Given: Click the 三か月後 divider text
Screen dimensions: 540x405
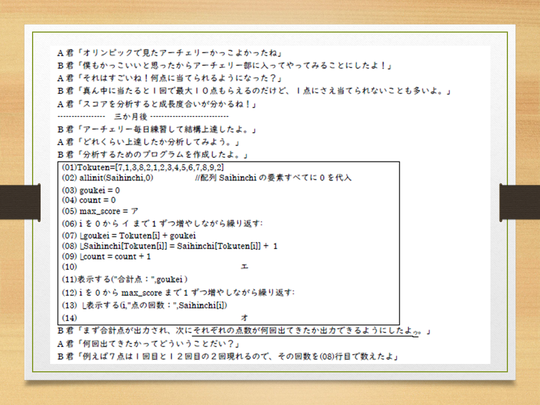Looking at the screenshot, I should (131, 117).
